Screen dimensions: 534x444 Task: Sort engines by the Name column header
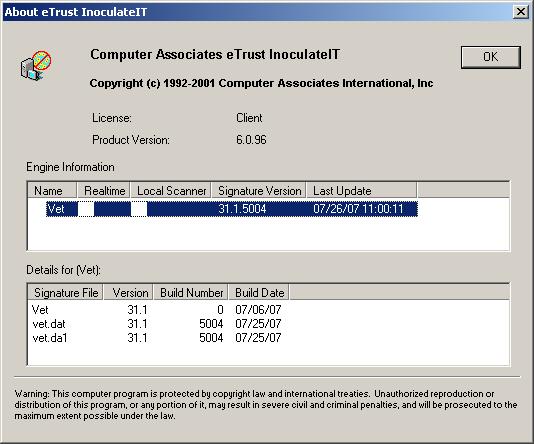[x=52, y=190]
